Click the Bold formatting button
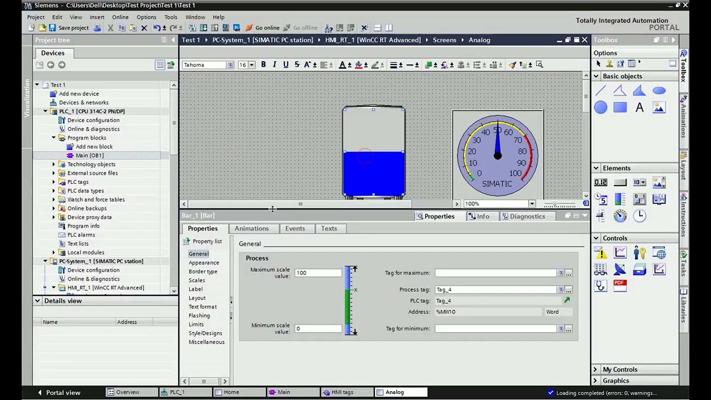This screenshot has height=400, width=711. [x=263, y=65]
